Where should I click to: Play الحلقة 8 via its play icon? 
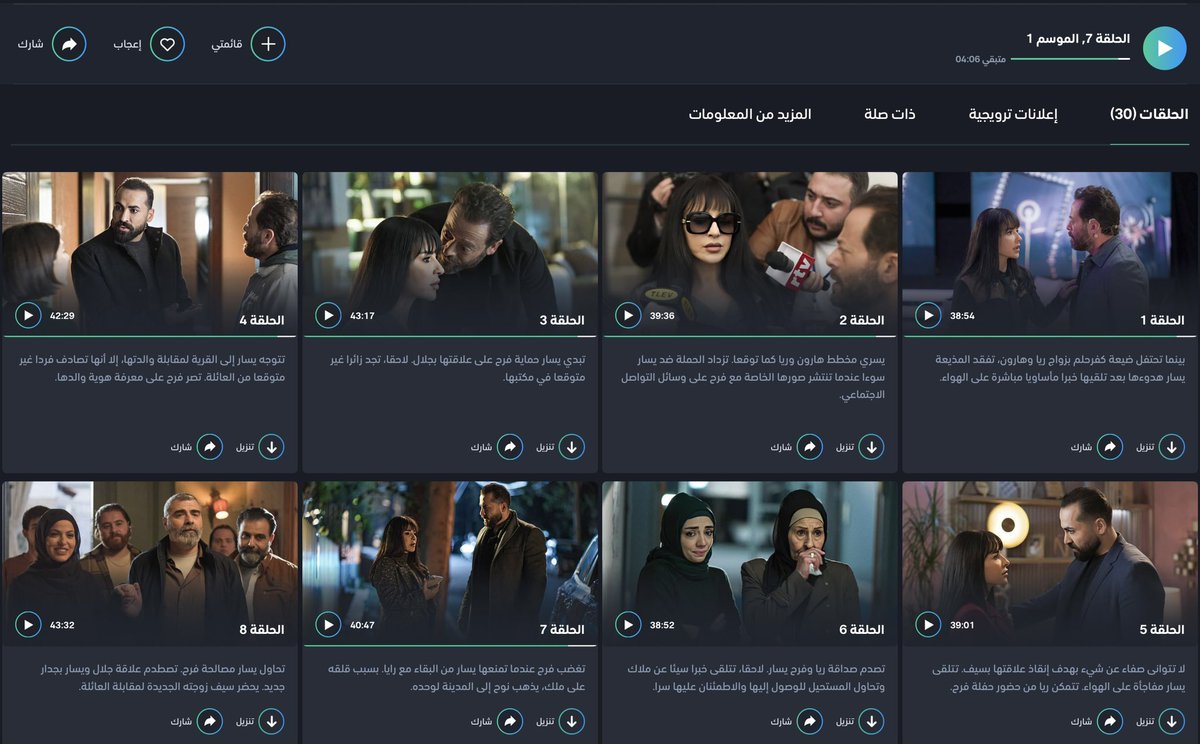(28, 625)
